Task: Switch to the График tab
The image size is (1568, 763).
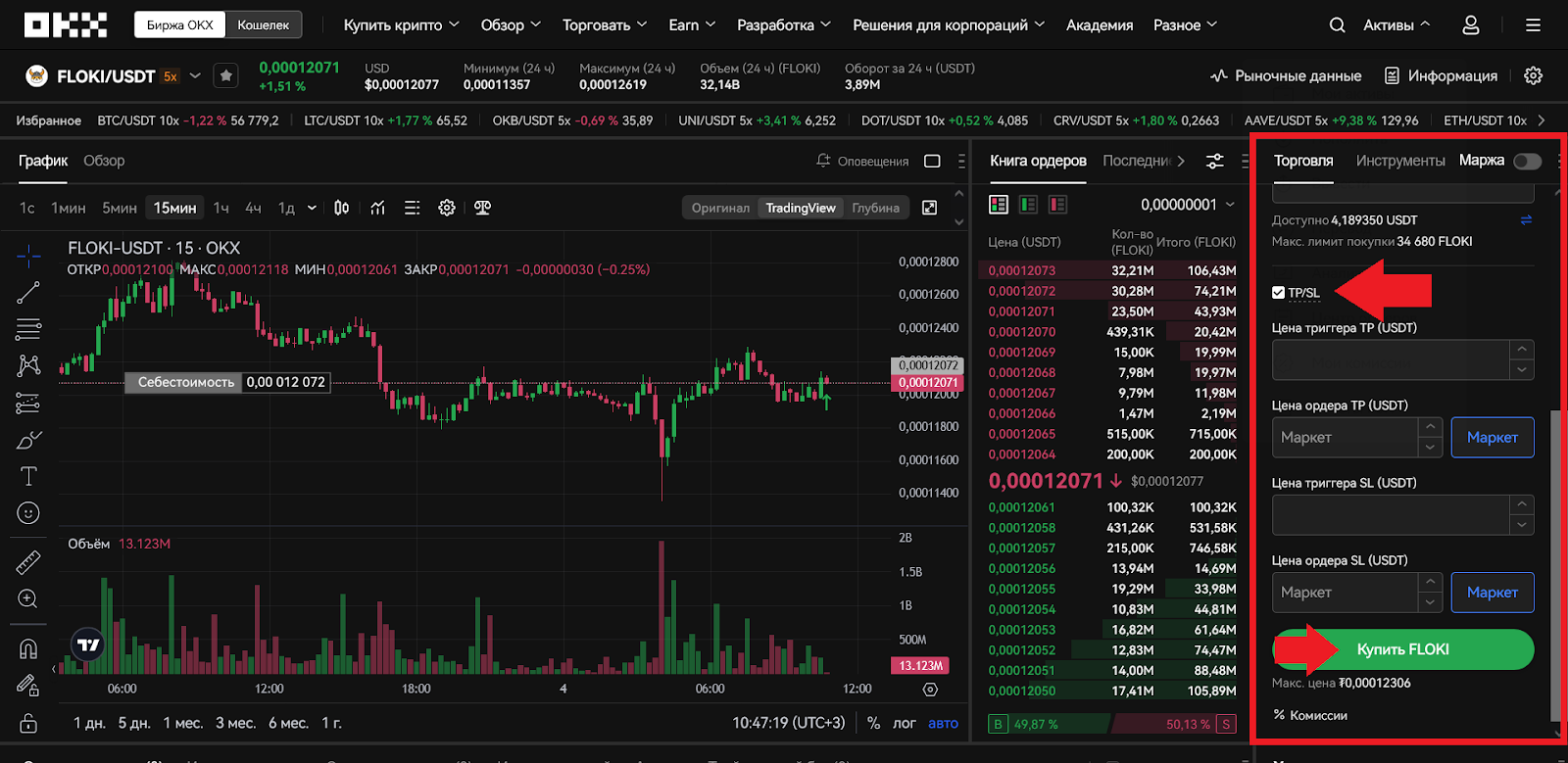Action: click(x=43, y=161)
